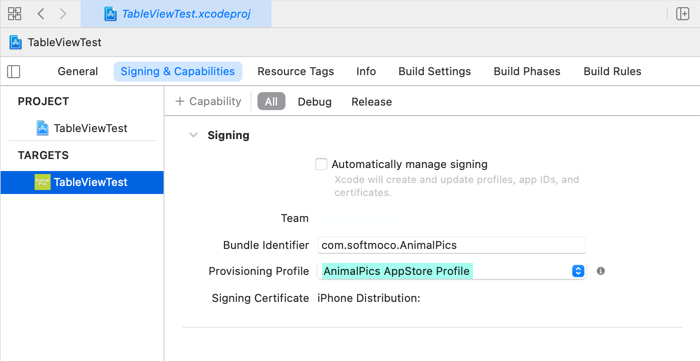Filter to Release configuration

click(371, 102)
